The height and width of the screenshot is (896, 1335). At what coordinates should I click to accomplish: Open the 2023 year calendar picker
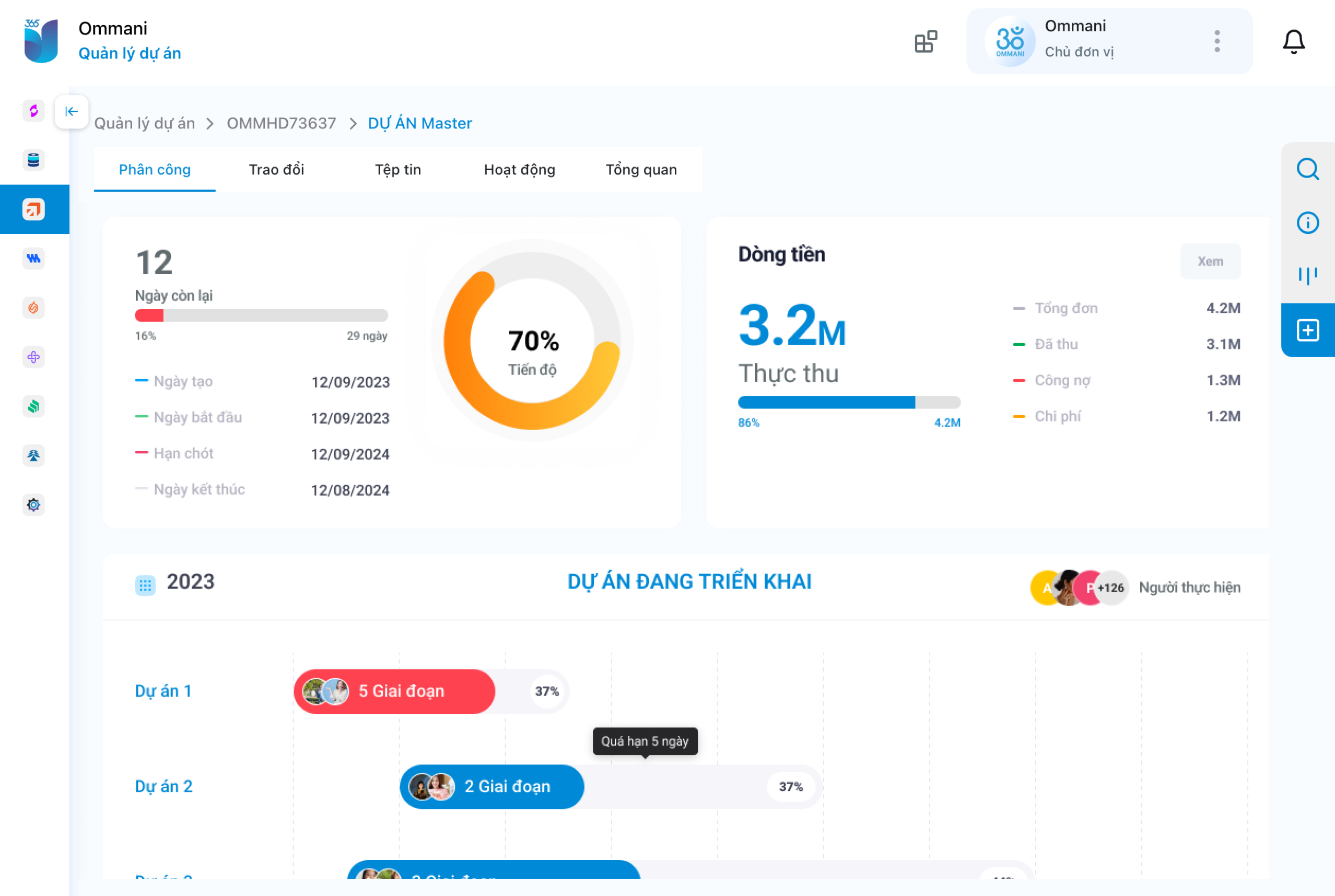pos(145,585)
